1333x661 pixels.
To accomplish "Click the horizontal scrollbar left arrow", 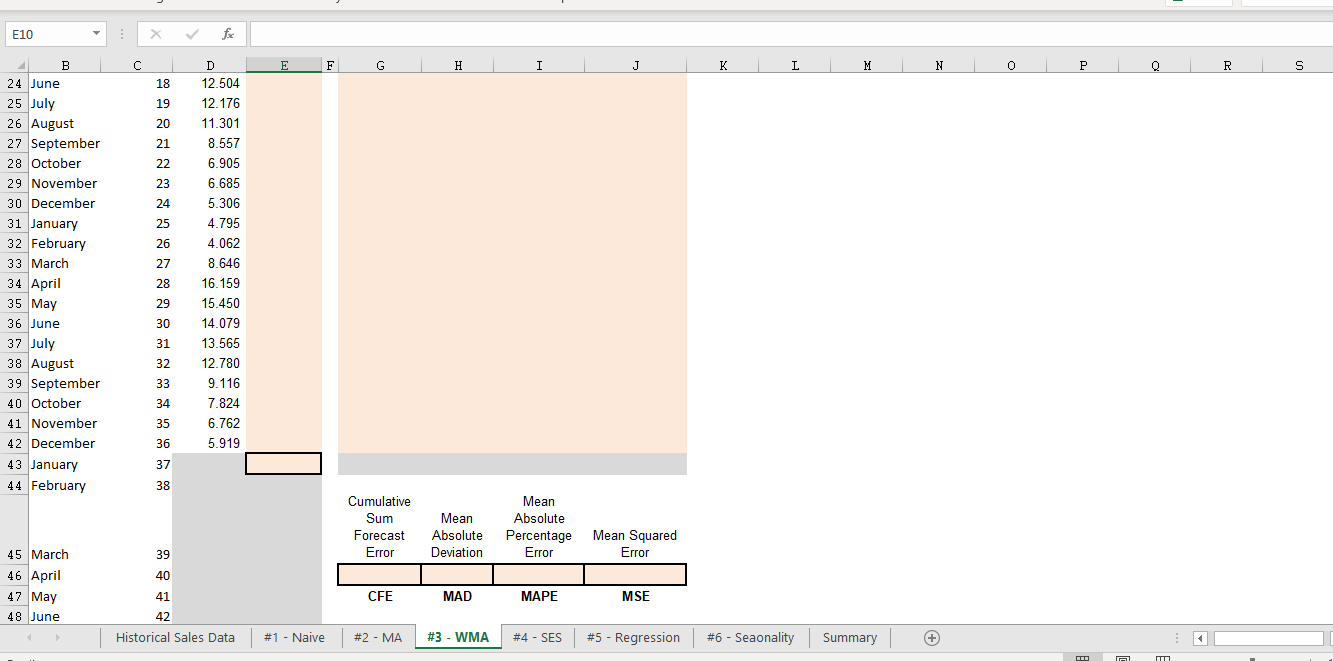I will (x=1199, y=637).
